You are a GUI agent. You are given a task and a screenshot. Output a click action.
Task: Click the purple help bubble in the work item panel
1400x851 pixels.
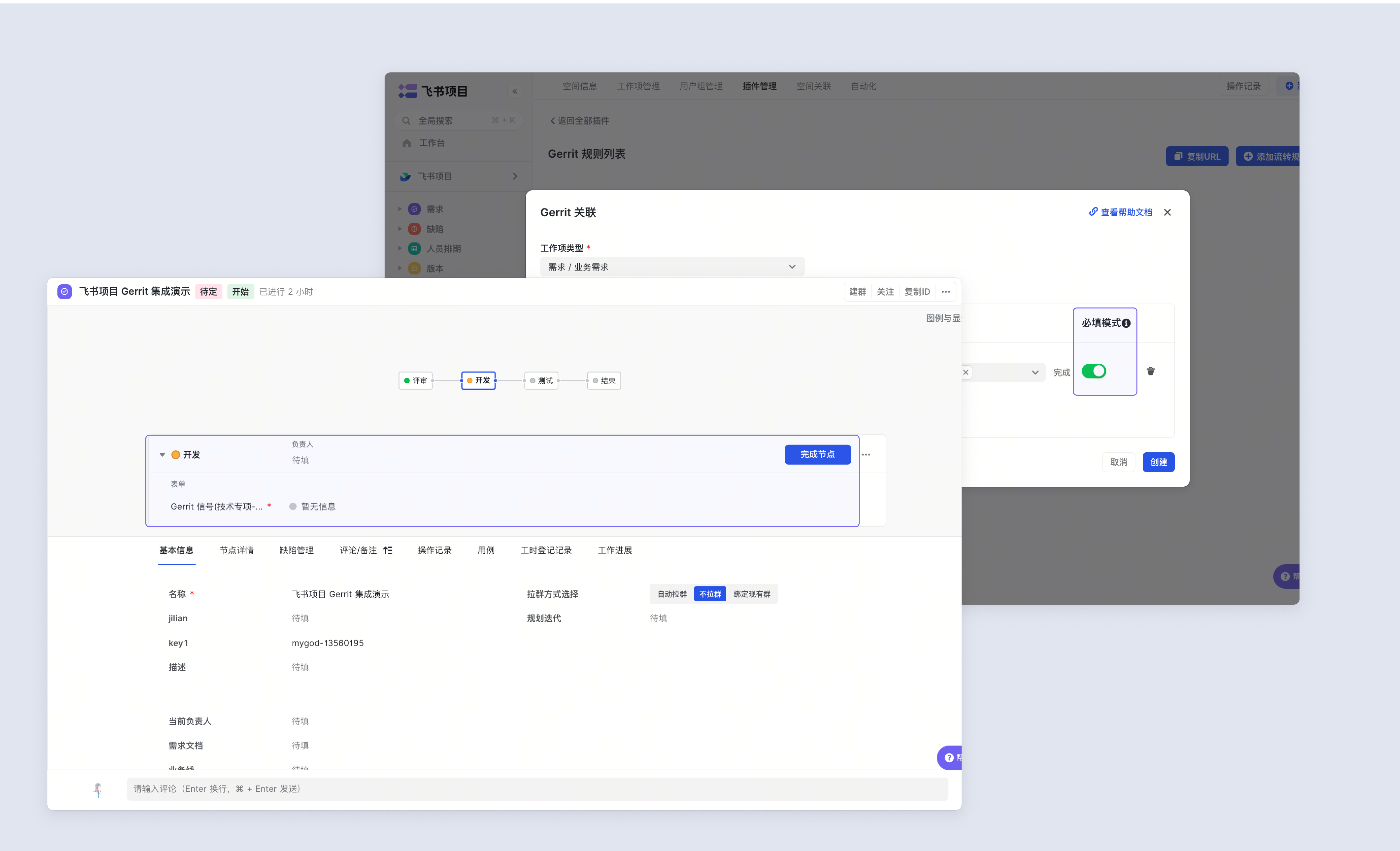point(950,758)
